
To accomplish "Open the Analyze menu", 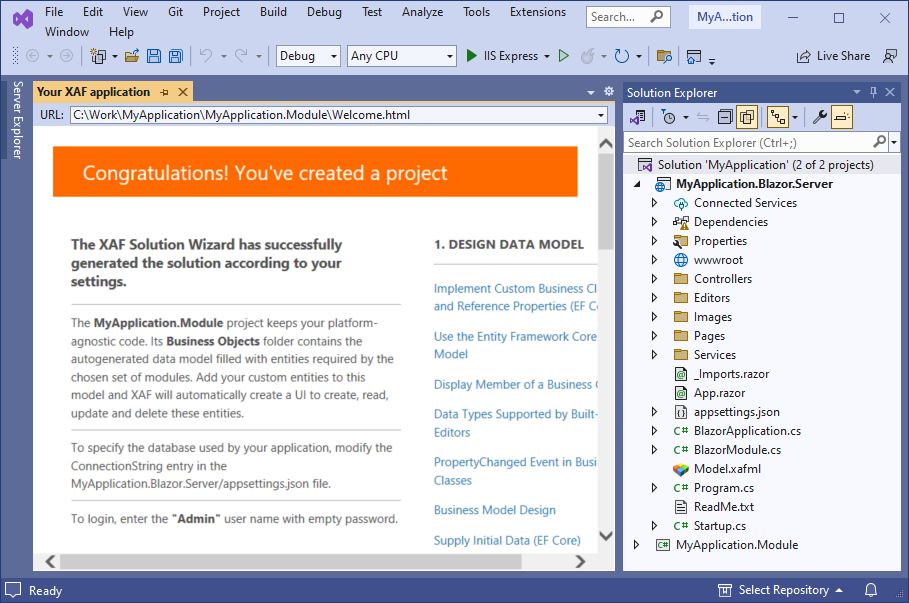I will (422, 12).
